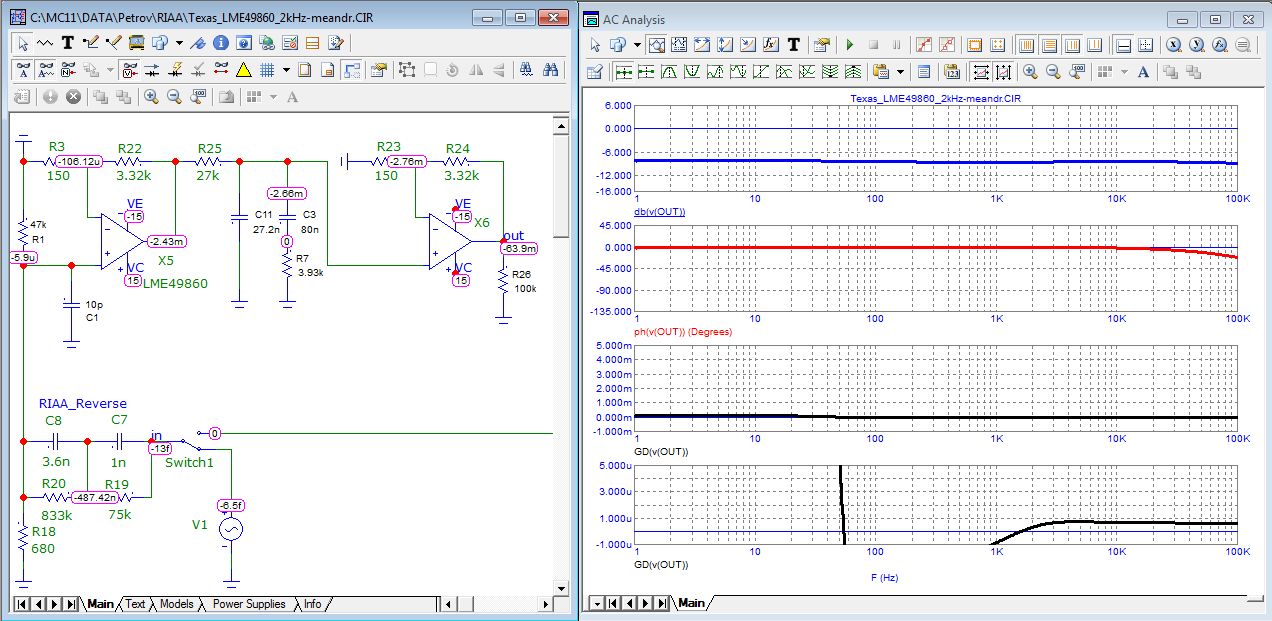1272x621 pixels.
Task: Toggle the grid display in schematic
Action: pos(267,70)
